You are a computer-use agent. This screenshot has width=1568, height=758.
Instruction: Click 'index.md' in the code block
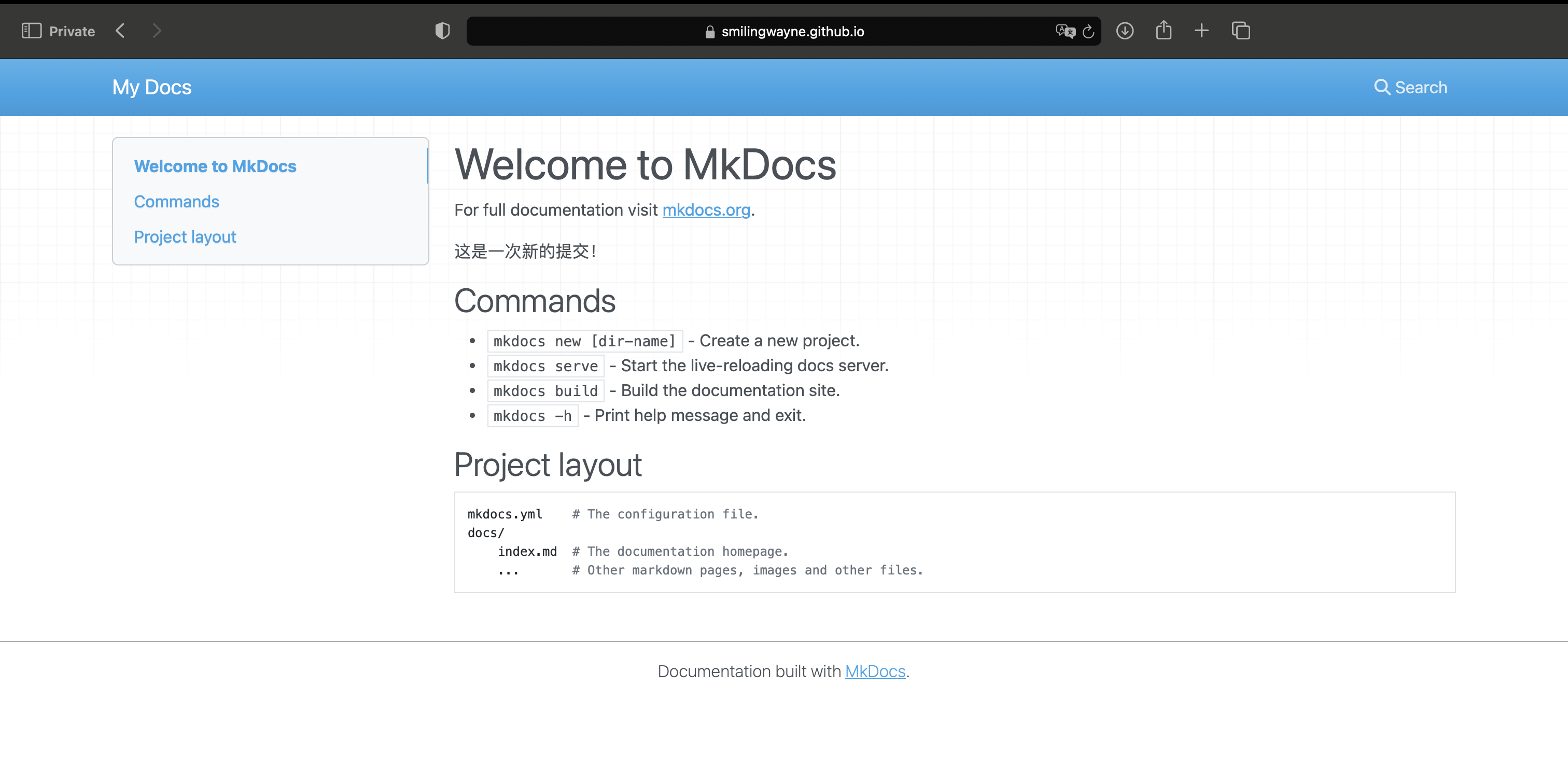coord(527,552)
